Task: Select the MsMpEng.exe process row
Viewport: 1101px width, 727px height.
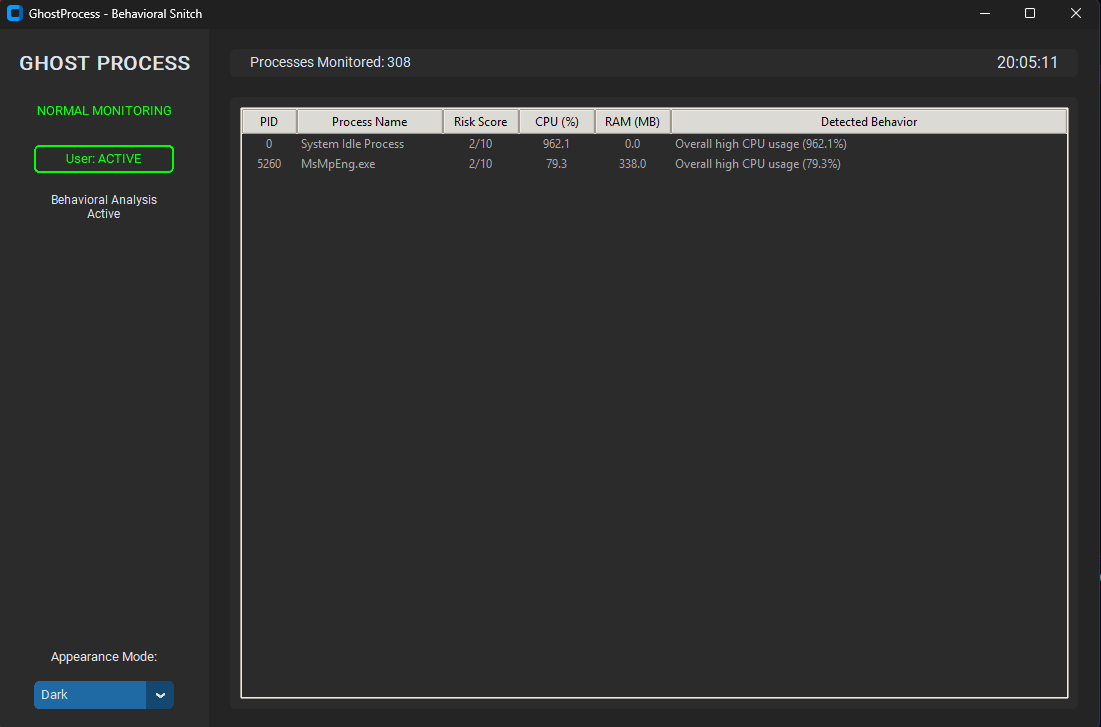Action: click(338, 164)
